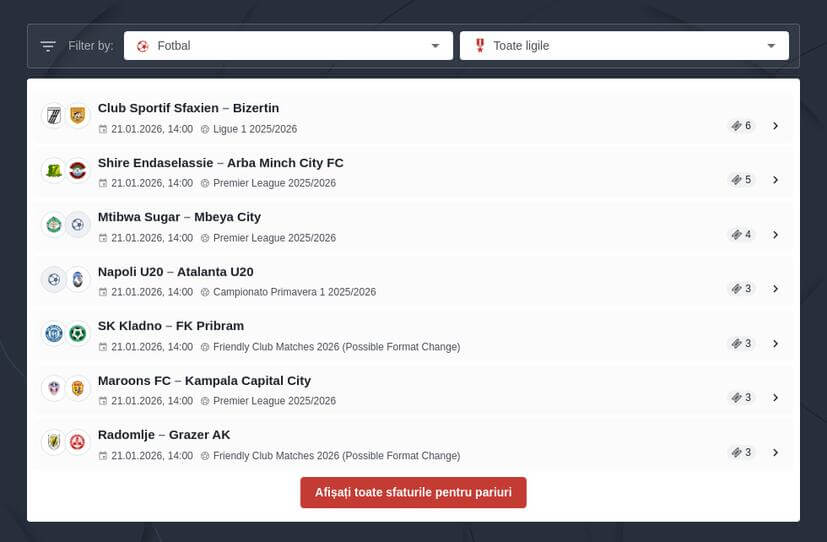Click the Kampala Capital City crest
The width and height of the screenshot is (827, 542).
(x=78, y=388)
